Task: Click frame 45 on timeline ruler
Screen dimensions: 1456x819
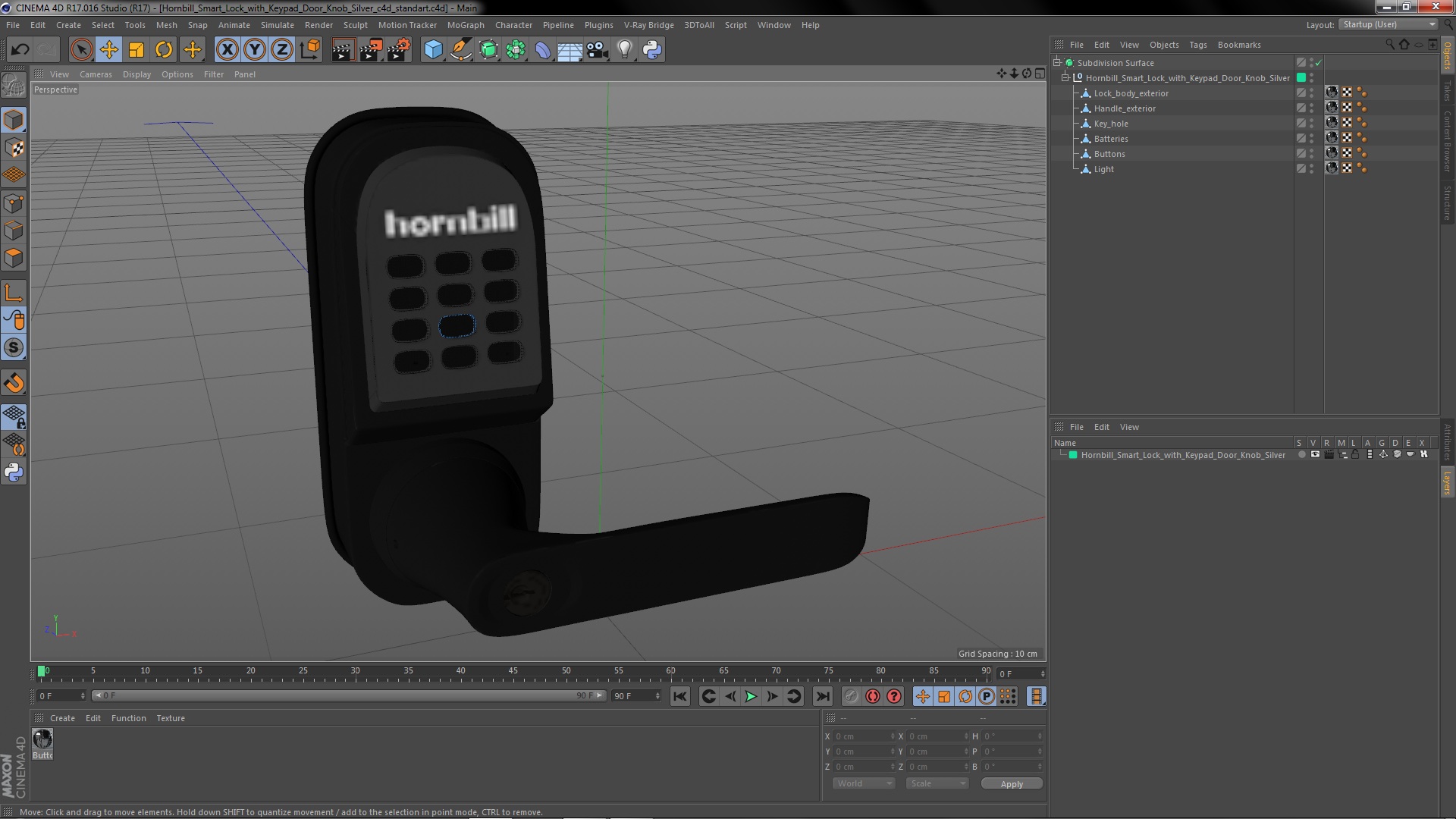Action: (x=513, y=671)
